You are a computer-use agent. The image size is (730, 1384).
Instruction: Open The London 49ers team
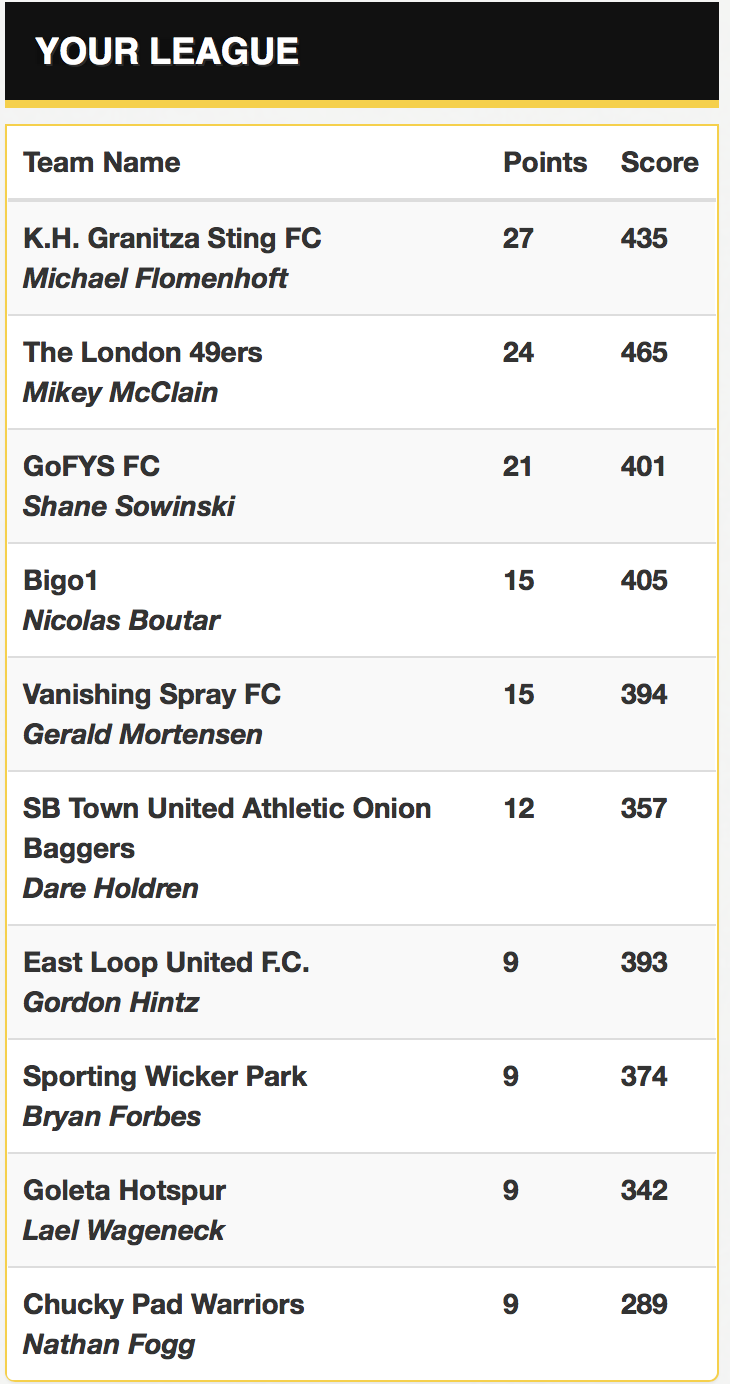click(x=143, y=353)
